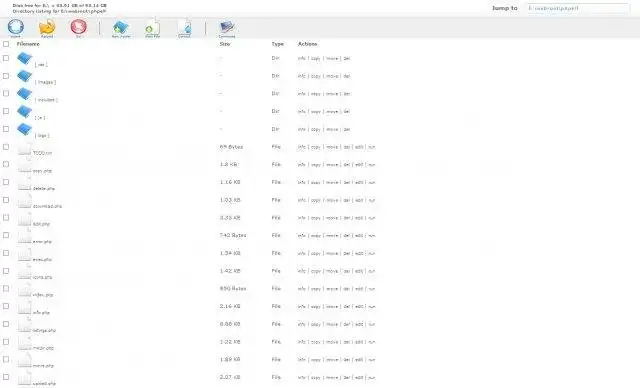Image resolution: width=640 pixels, height=388 pixels.
Task: Click the 1.22 KB size value
Action: click(x=230, y=342)
